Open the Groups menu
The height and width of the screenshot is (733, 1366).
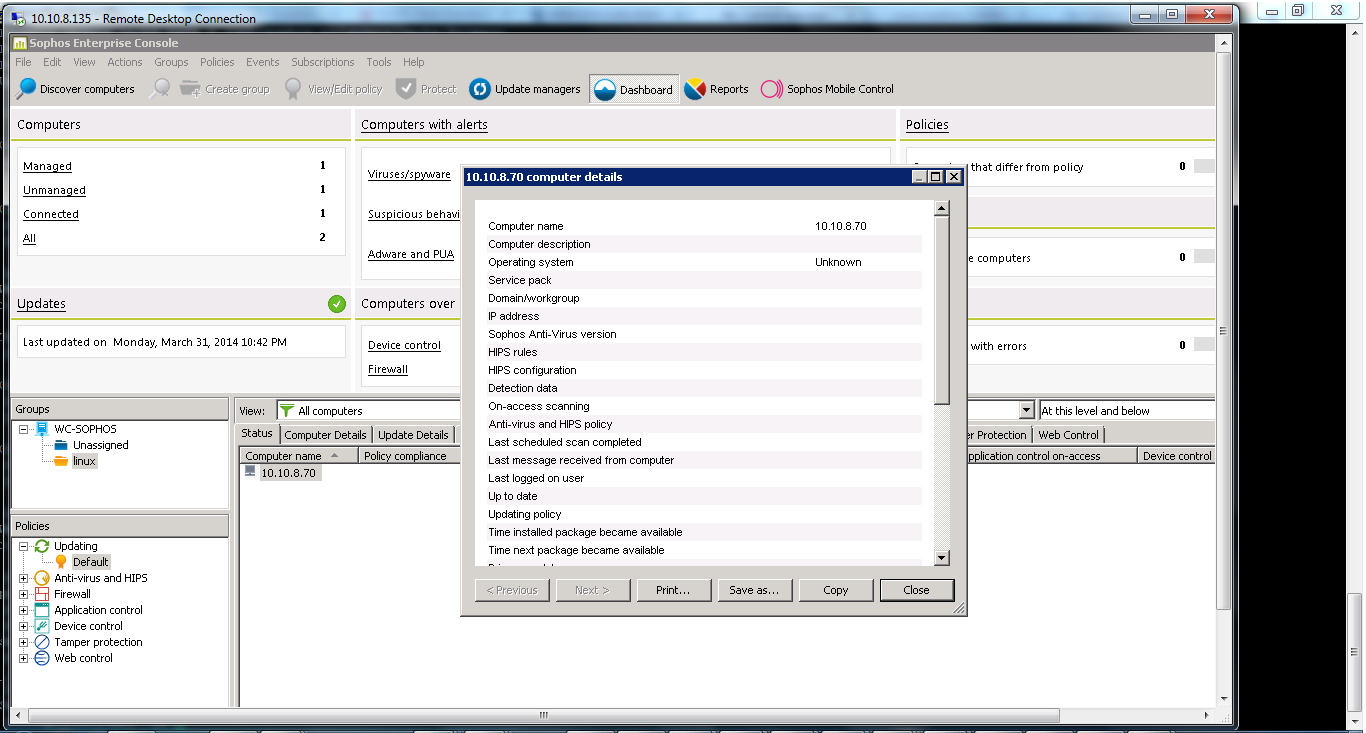tap(171, 62)
